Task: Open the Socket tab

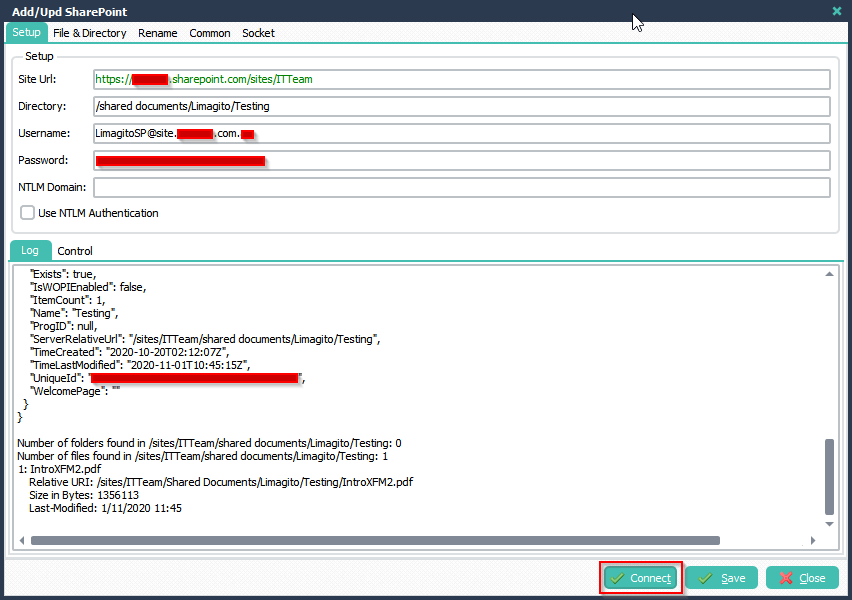Action: (259, 33)
